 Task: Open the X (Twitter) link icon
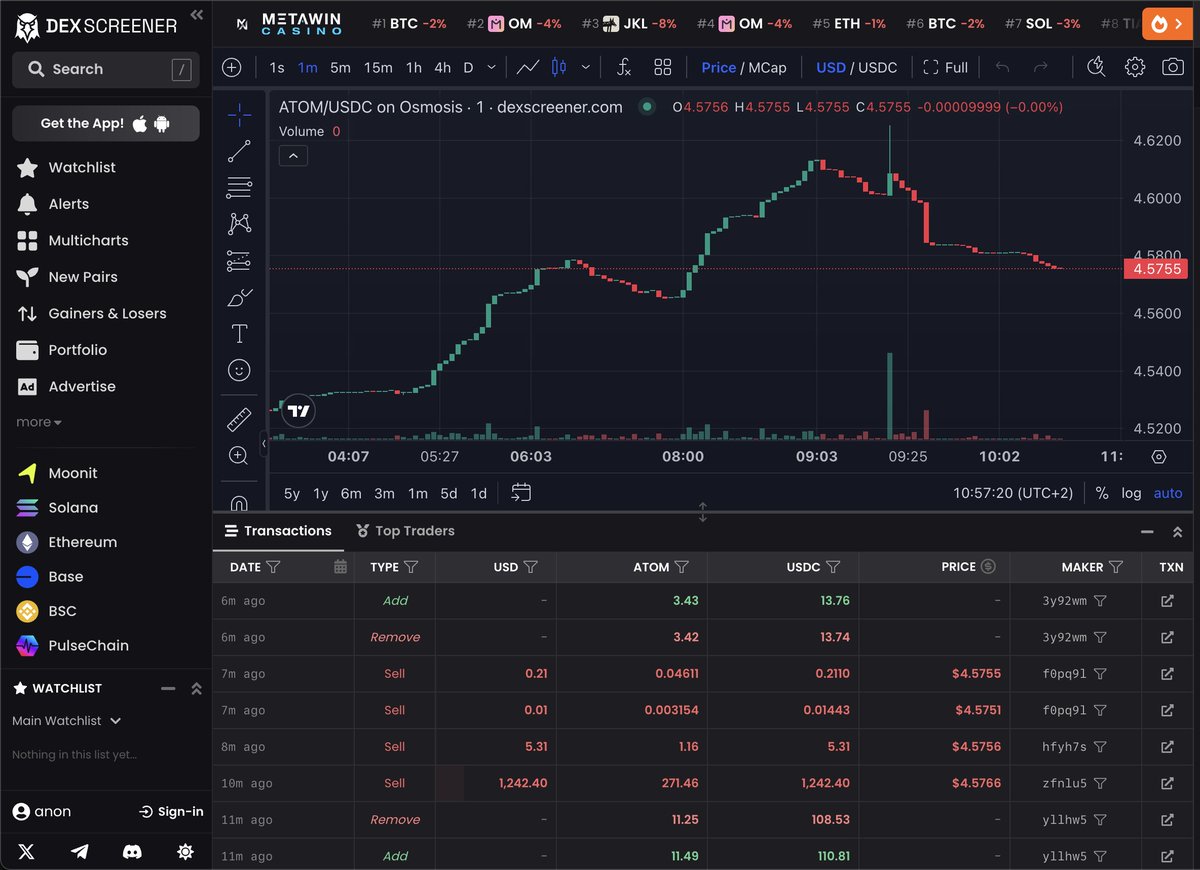[x=26, y=851]
